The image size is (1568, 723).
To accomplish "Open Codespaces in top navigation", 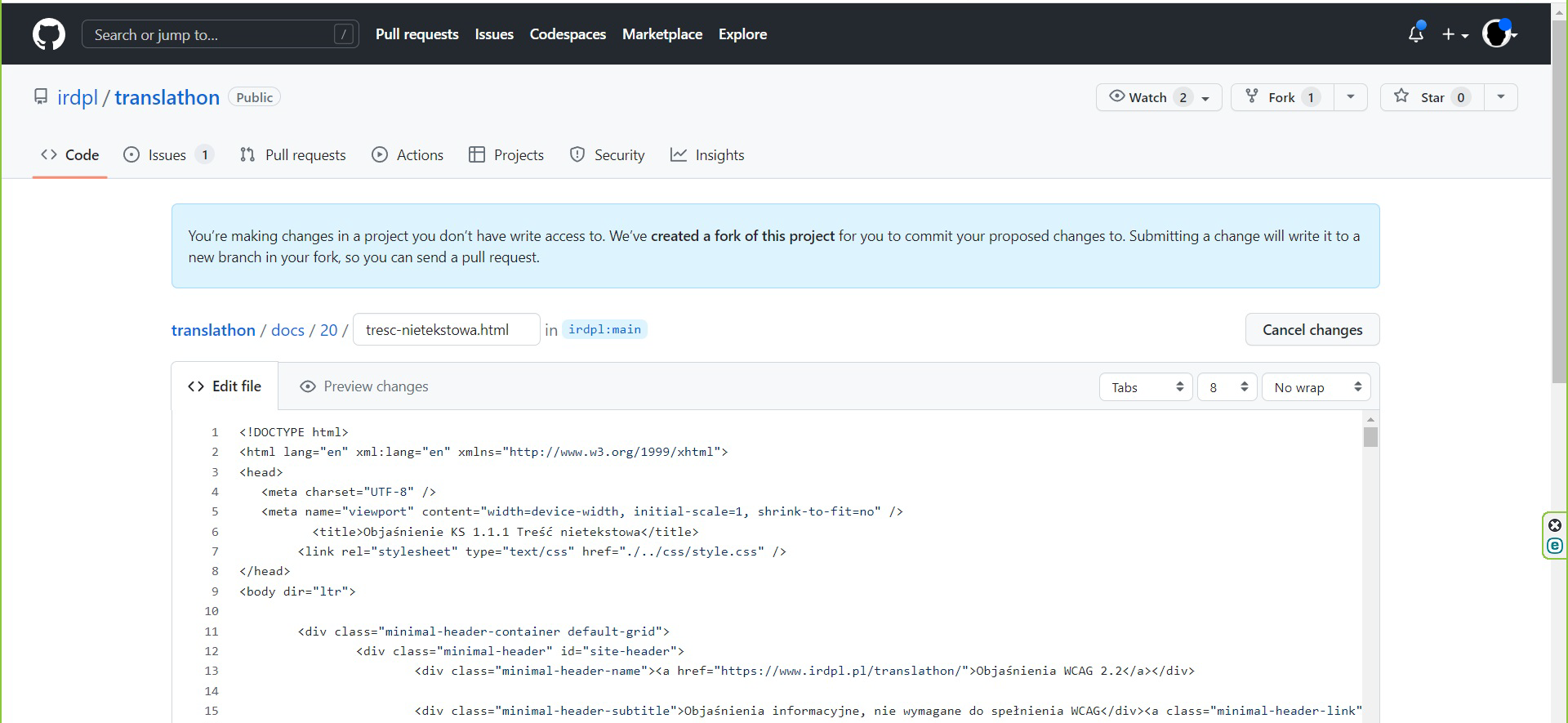I will pos(568,34).
